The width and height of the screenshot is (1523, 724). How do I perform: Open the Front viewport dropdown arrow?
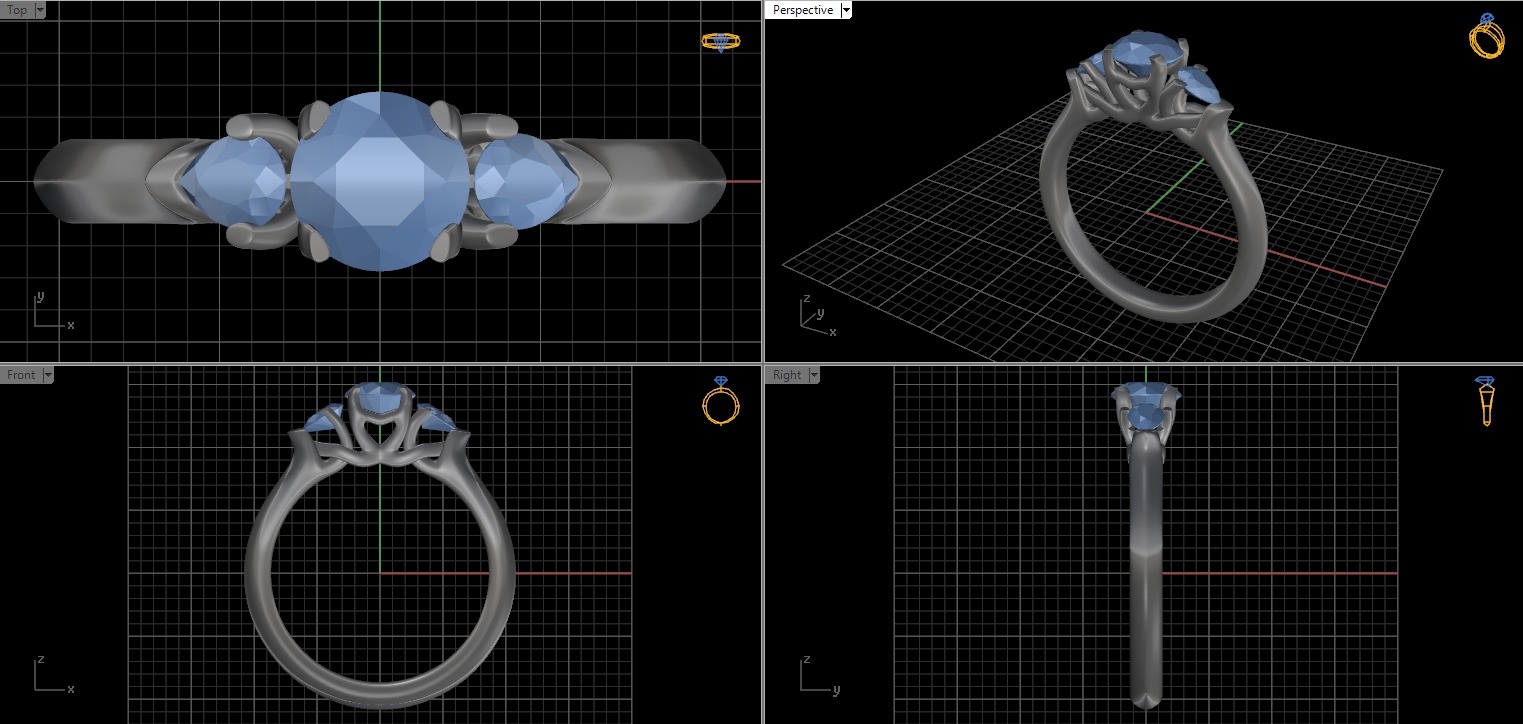pos(47,375)
